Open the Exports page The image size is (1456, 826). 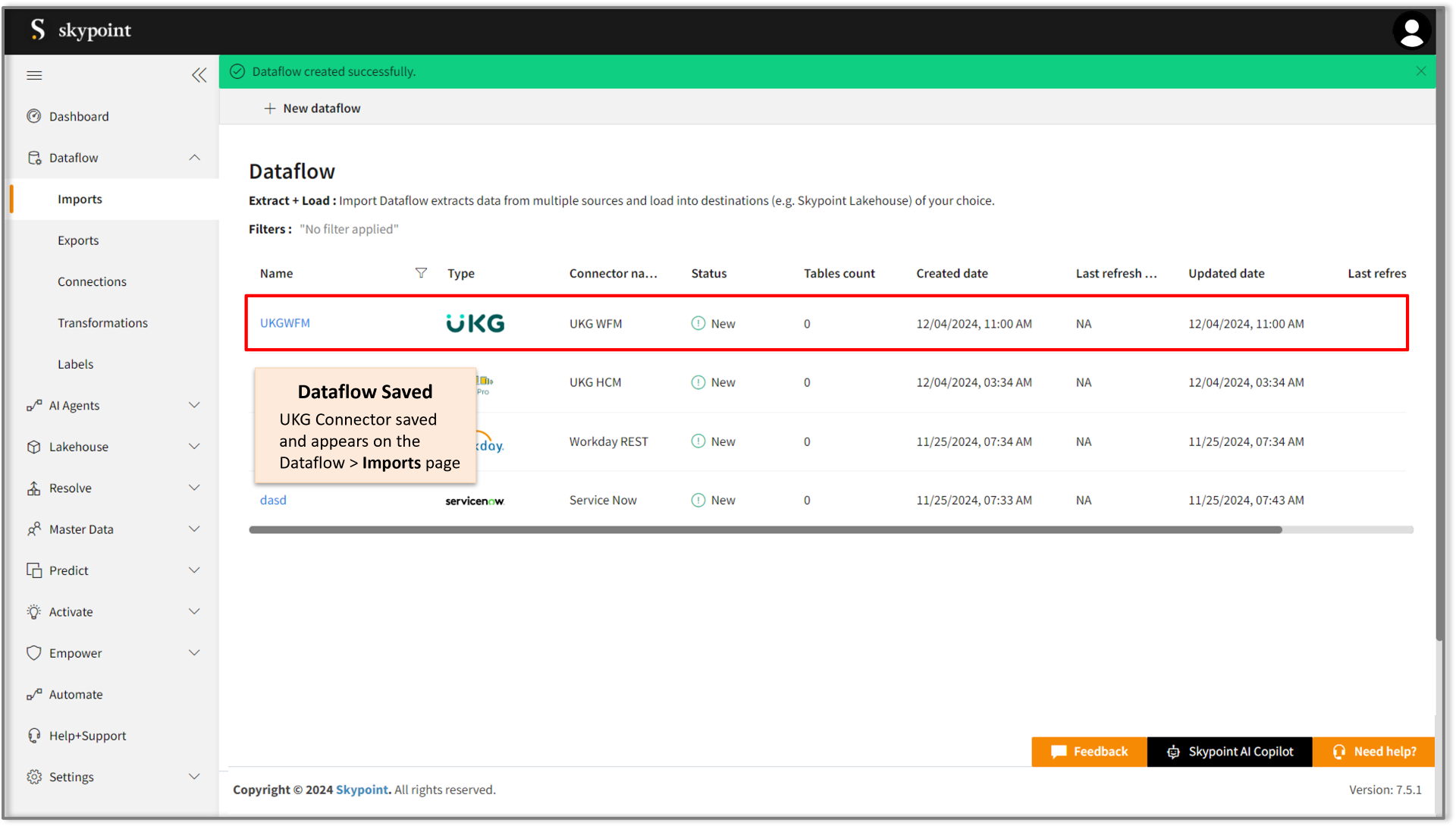[78, 240]
